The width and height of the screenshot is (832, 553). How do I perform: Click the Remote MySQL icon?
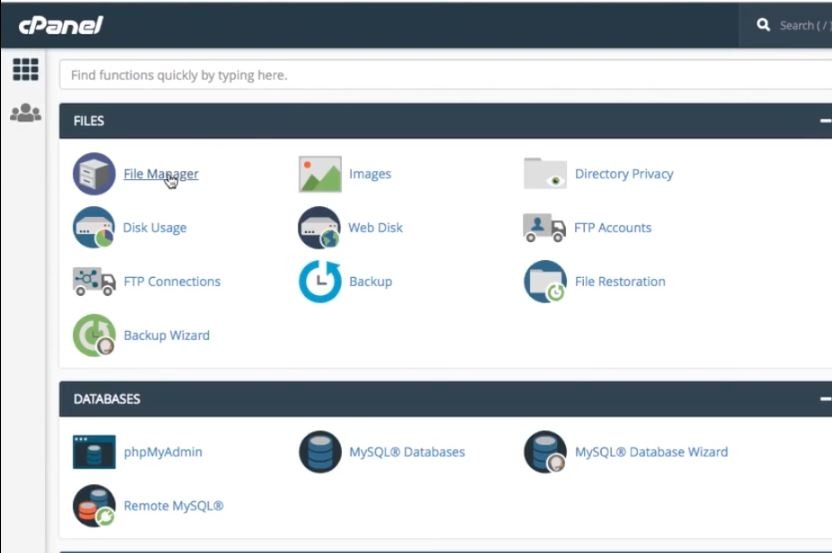click(94, 506)
